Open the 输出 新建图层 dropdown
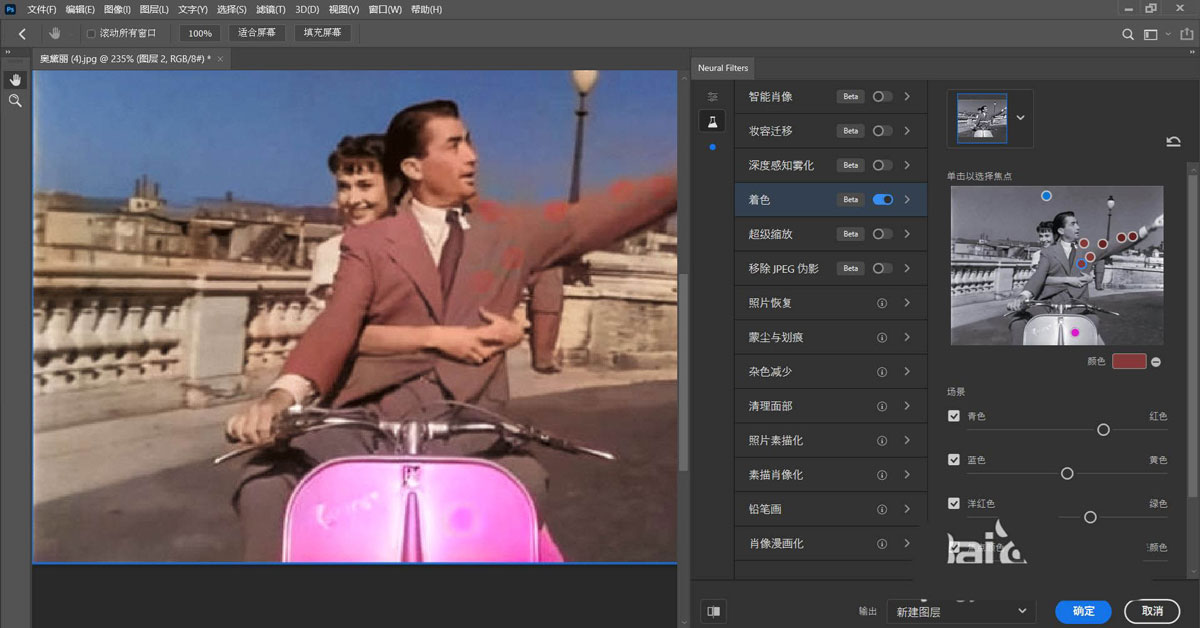The image size is (1200, 628). pos(960,611)
